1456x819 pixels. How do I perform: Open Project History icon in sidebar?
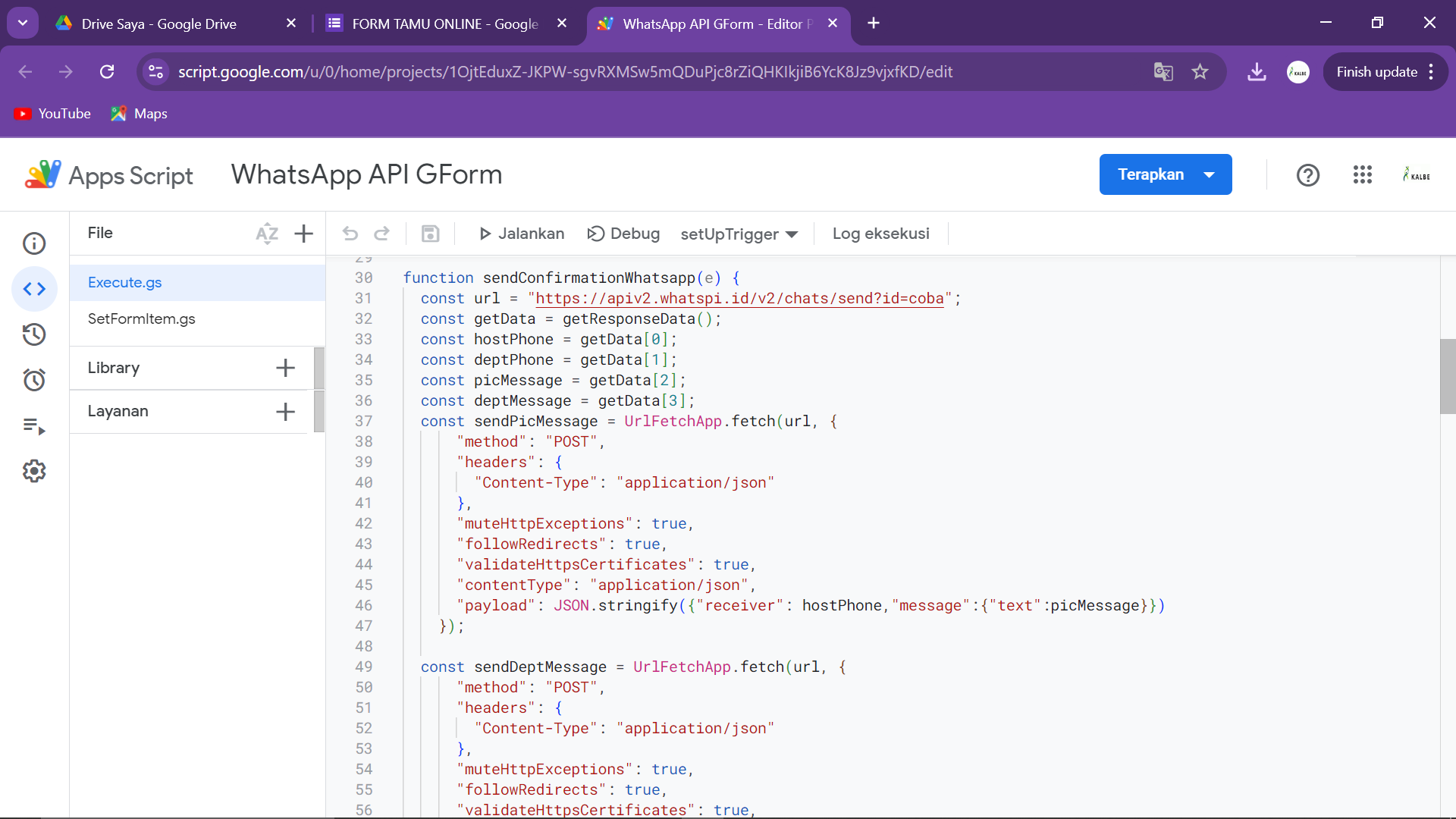pyautogui.click(x=34, y=334)
